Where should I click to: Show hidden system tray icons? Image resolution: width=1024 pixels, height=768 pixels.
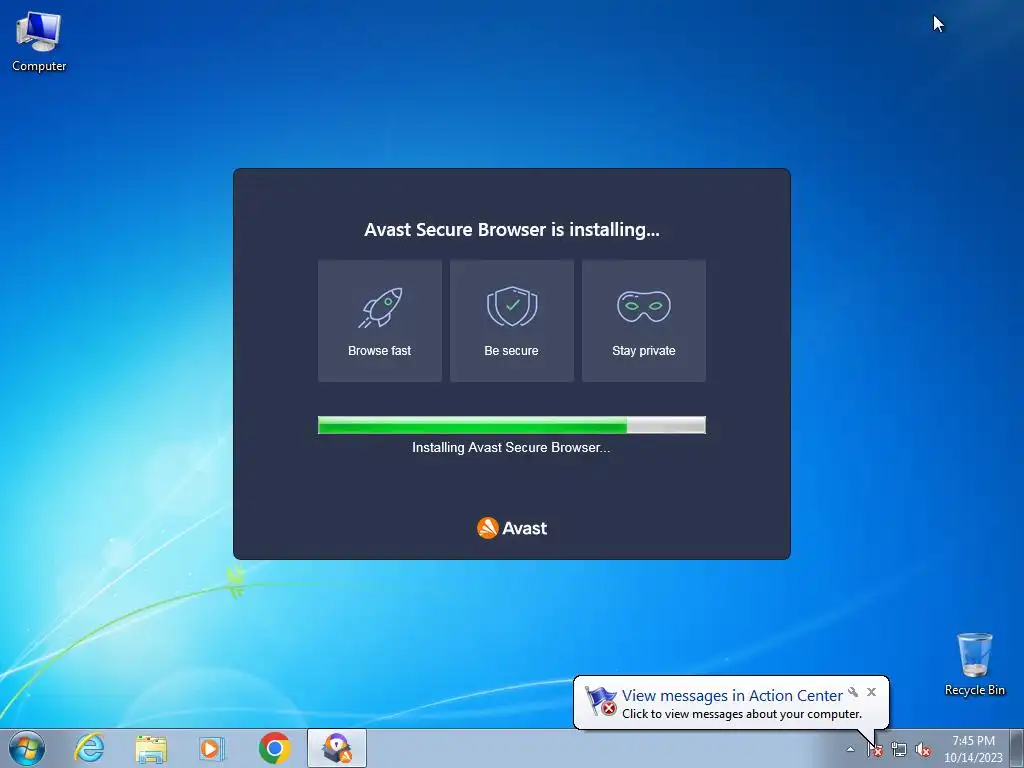pyautogui.click(x=850, y=749)
